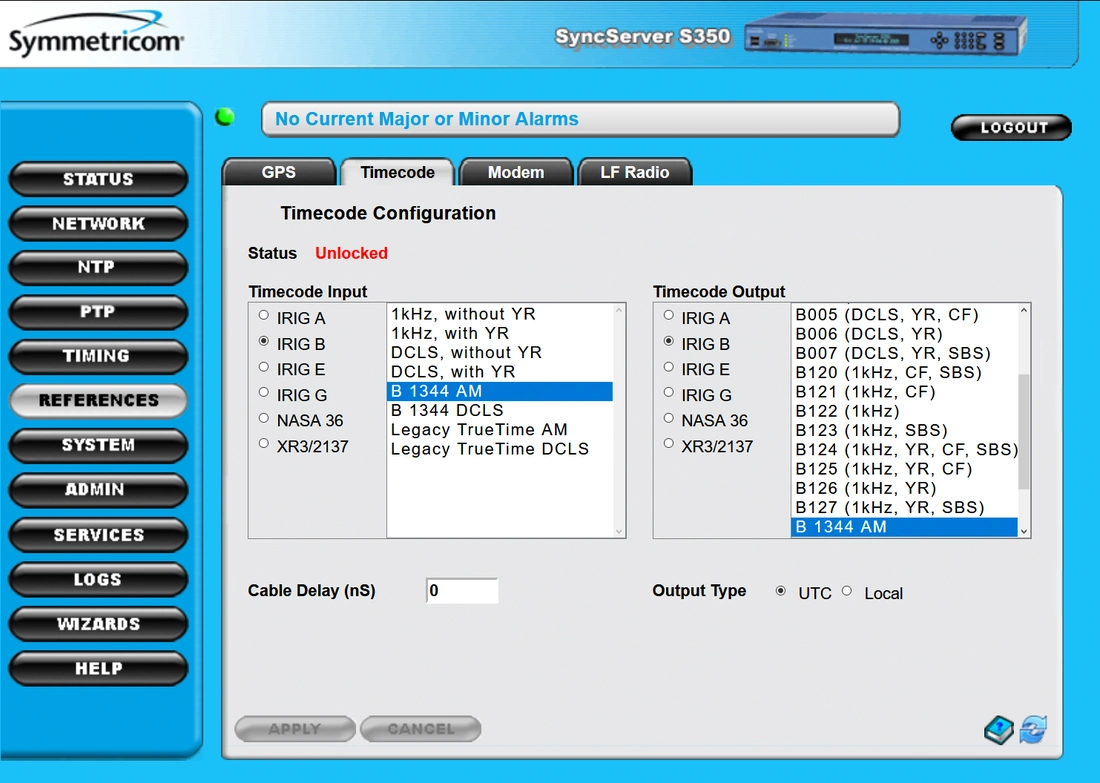Click output list scroll up arrow
This screenshot has width=1100, height=783.
coord(1024,310)
